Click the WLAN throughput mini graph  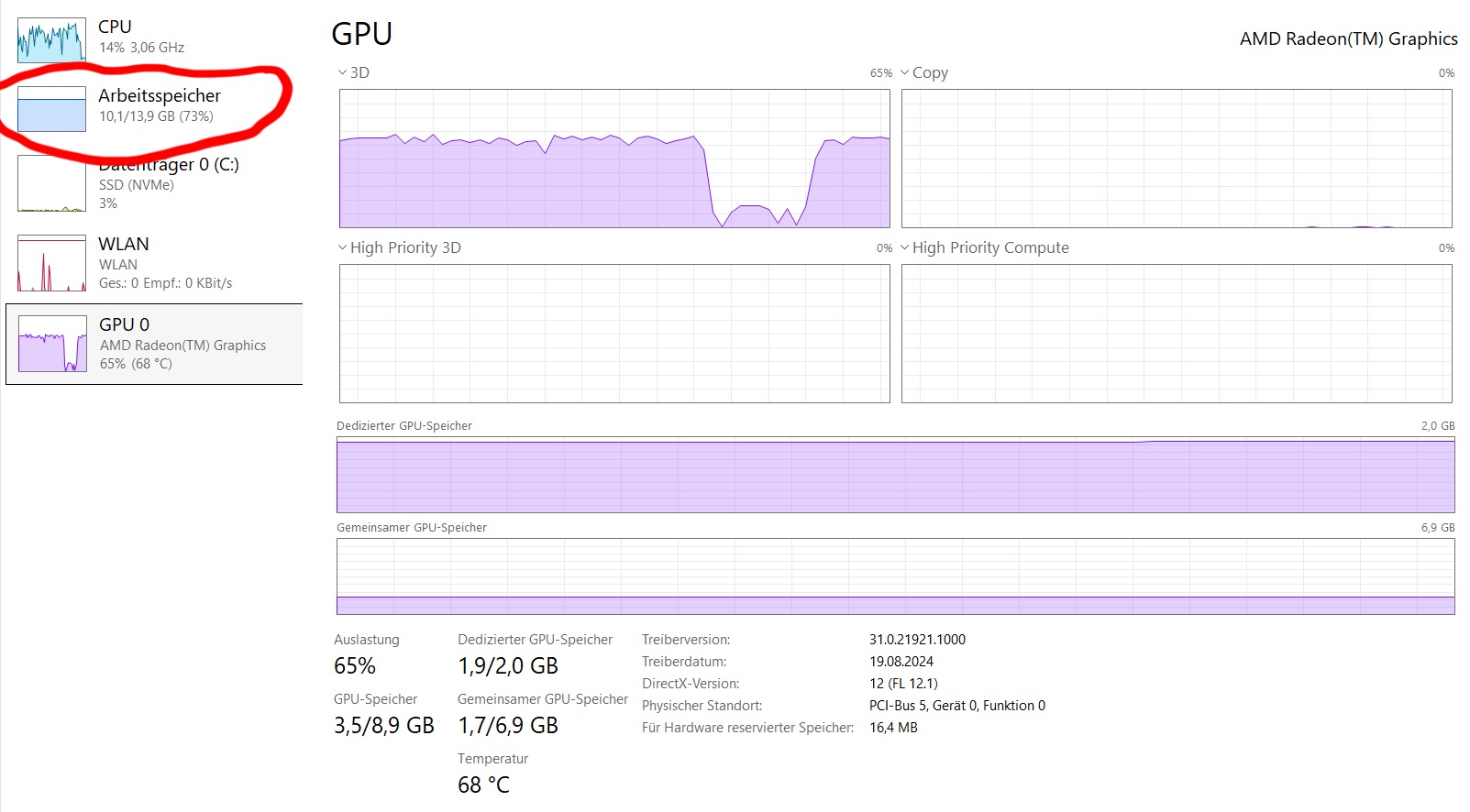pos(51,263)
